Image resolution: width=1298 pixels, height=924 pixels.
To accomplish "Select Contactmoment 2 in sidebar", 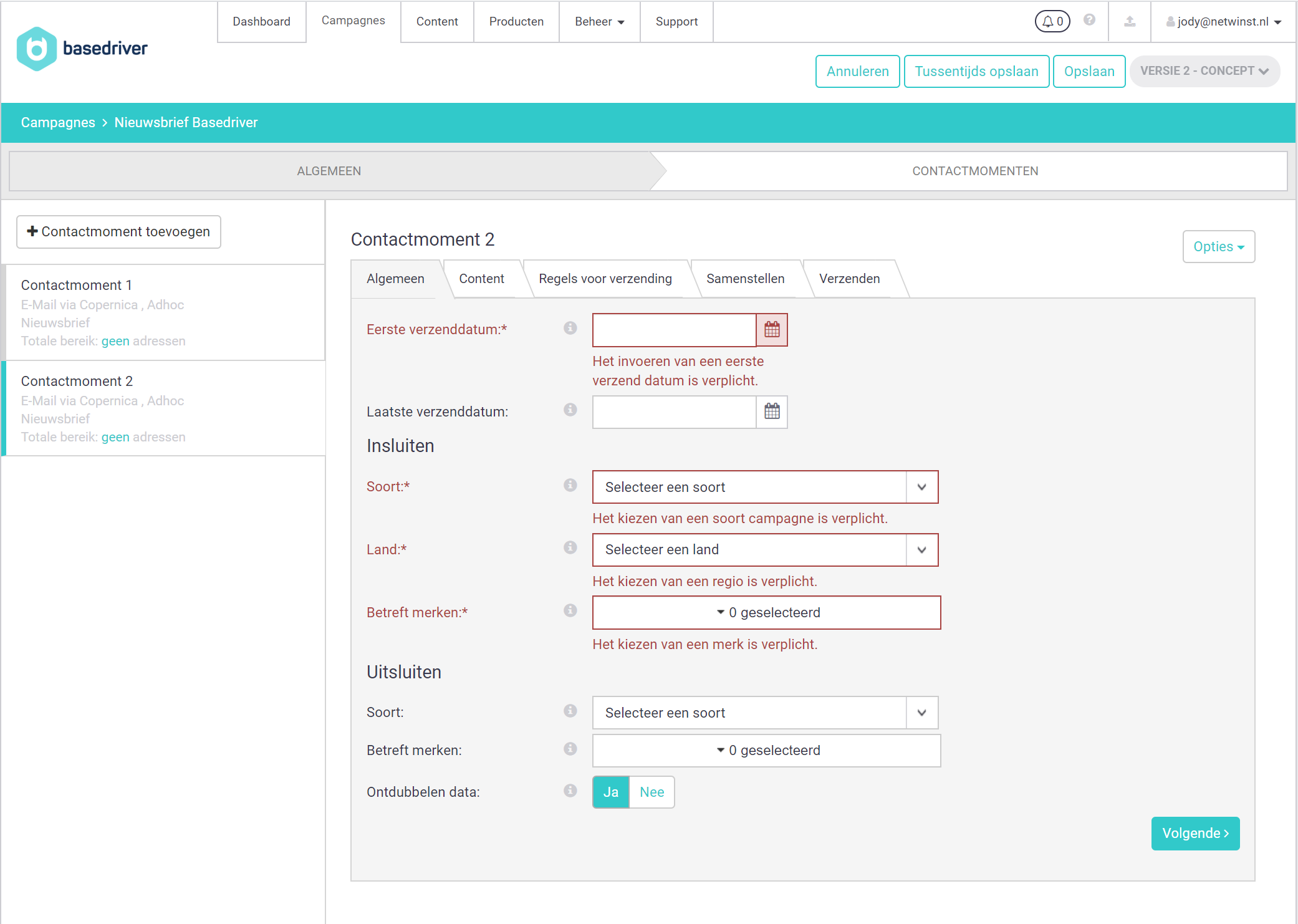I will coord(164,408).
